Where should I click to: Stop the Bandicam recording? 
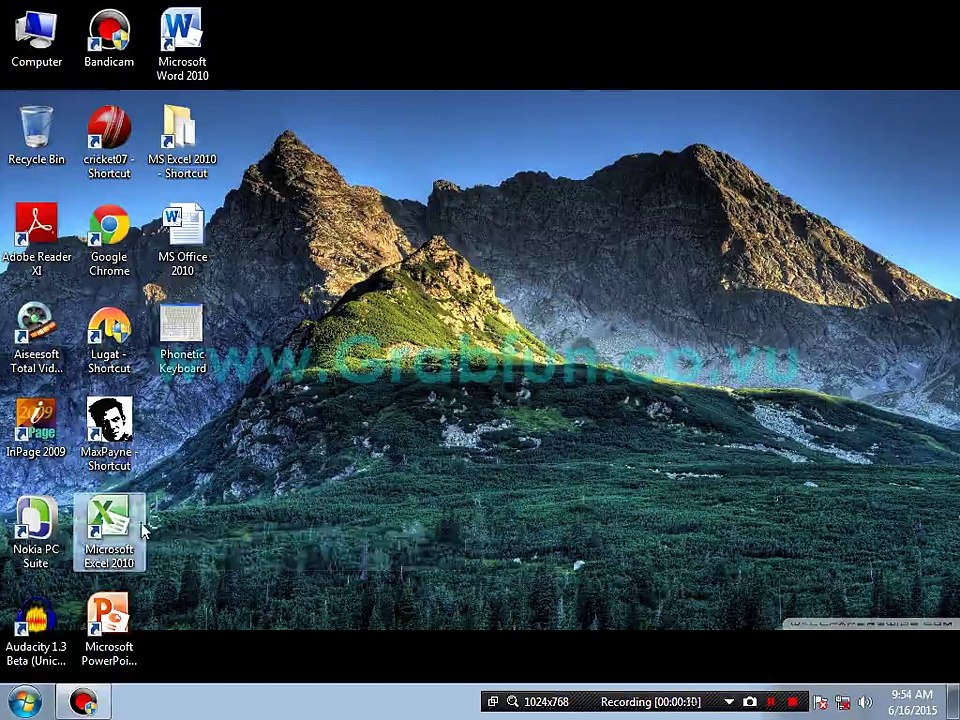click(793, 702)
